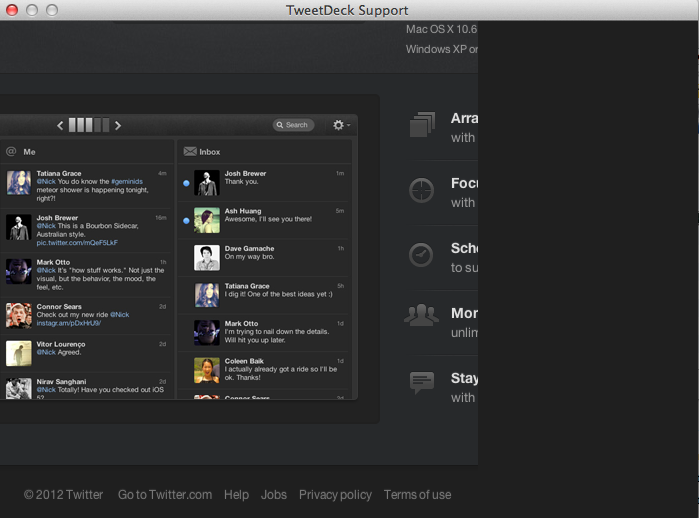Click the clock Schedule icon
This screenshot has width=699, height=518.
pyautogui.click(x=421, y=255)
